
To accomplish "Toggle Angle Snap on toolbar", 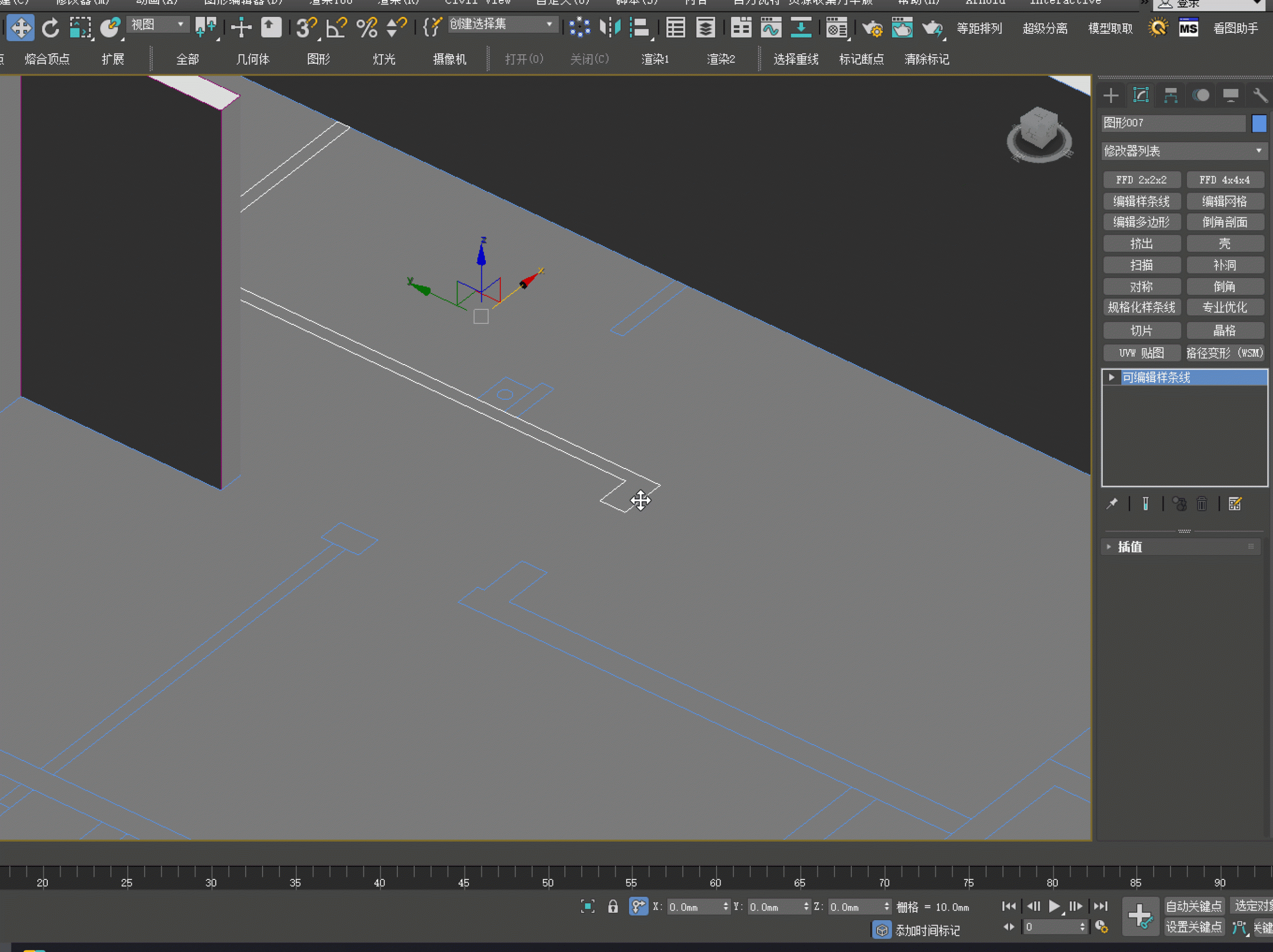I will tap(336, 28).
